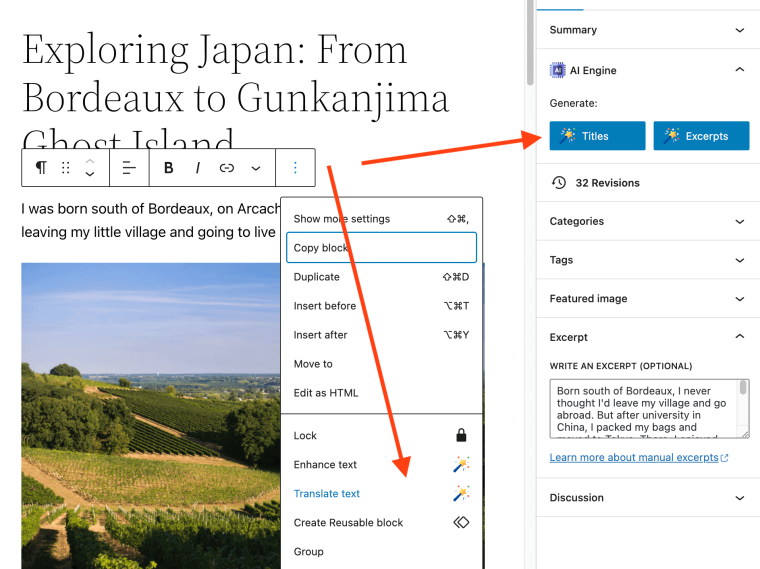Move block up with the up chevron
This screenshot has width=760, height=569.
tap(90, 161)
